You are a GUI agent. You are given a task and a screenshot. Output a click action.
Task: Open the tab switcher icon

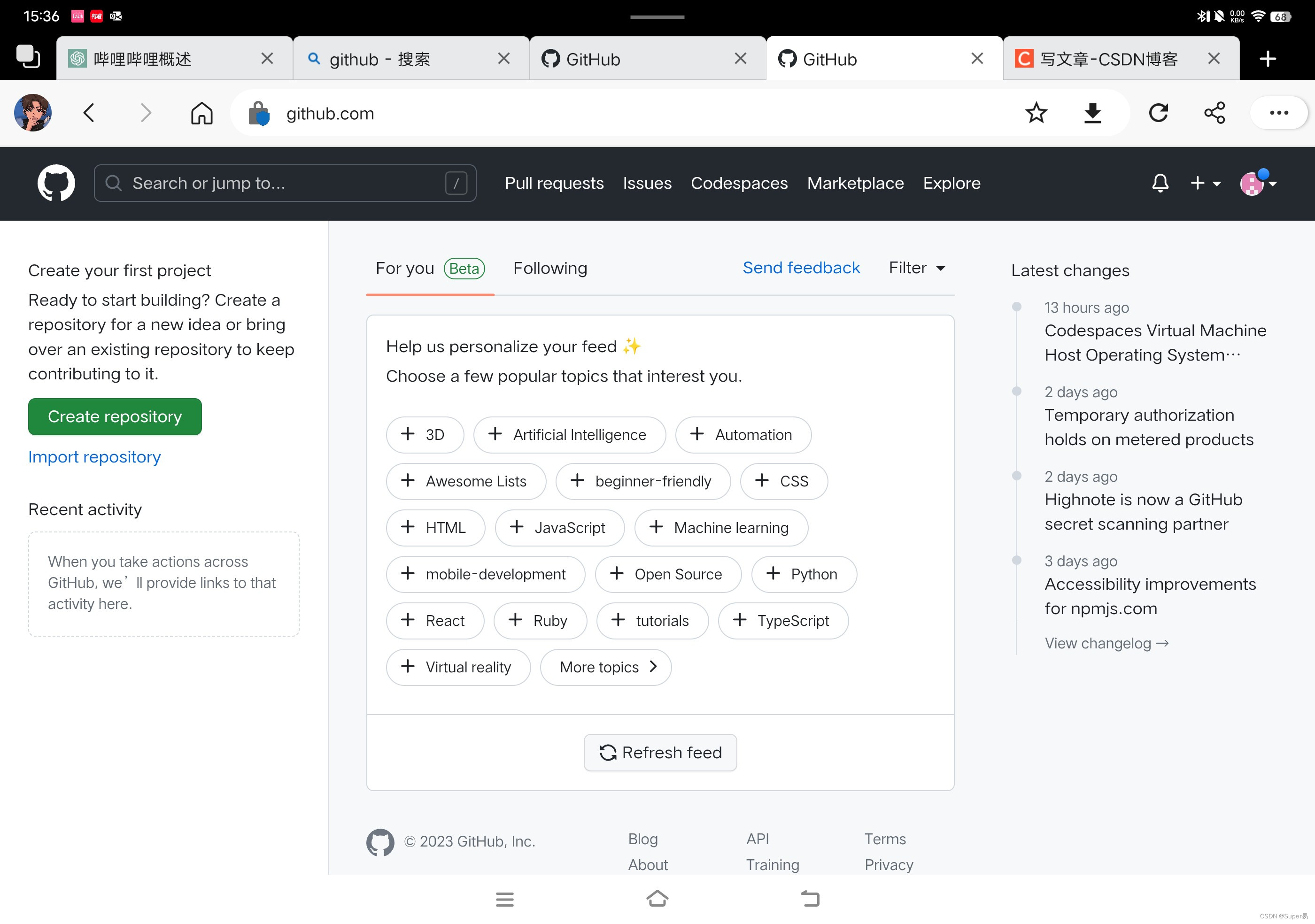[x=28, y=57]
